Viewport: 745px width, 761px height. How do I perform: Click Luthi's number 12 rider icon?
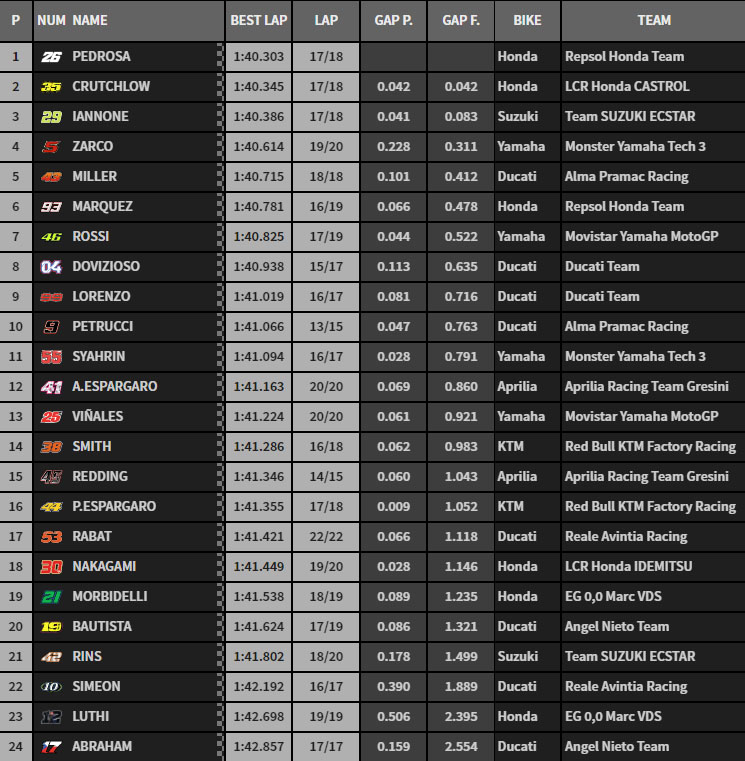[x=51, y=717]
